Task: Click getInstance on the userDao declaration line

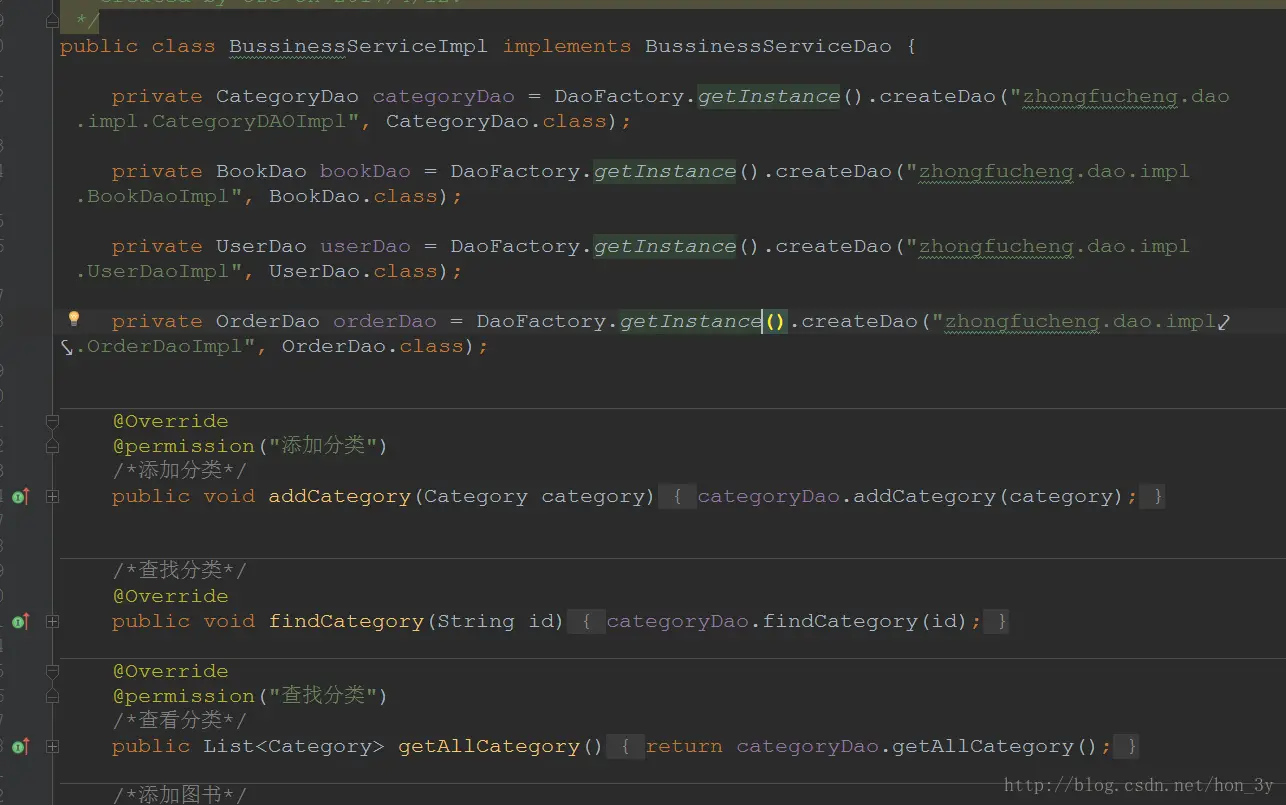Action: tap(665, 246)
